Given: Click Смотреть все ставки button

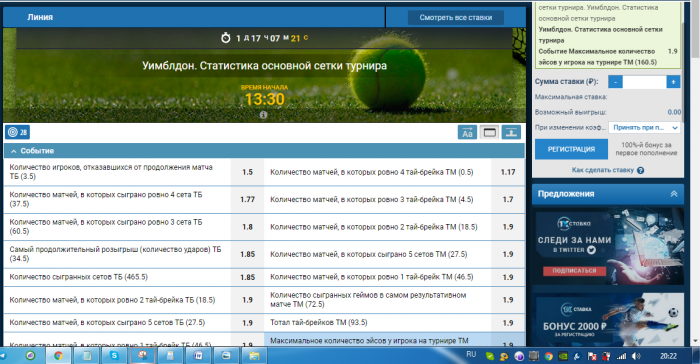Looking at the screenshot, I should point(456,17).
